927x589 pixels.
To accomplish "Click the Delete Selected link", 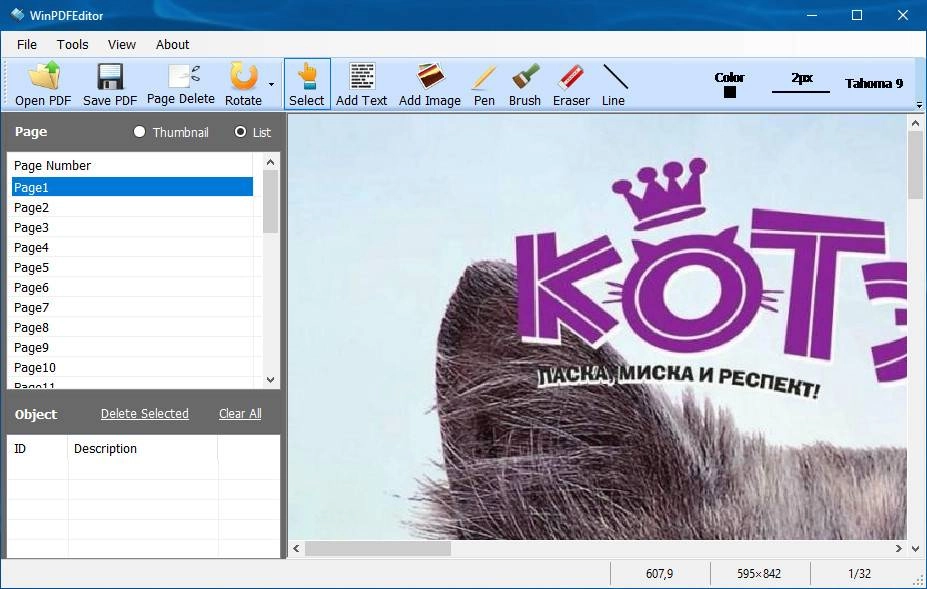I will [145, 414].
